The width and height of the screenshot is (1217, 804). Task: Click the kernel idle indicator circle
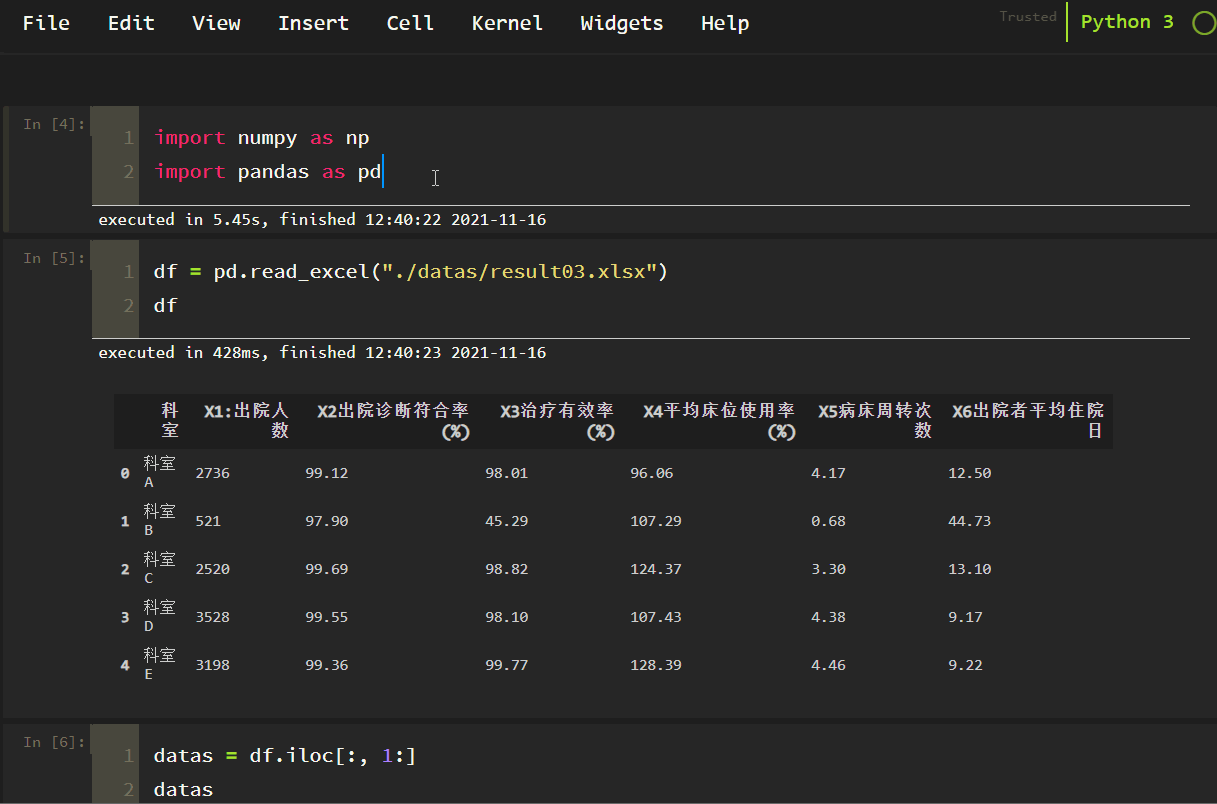coord(1204,23)
